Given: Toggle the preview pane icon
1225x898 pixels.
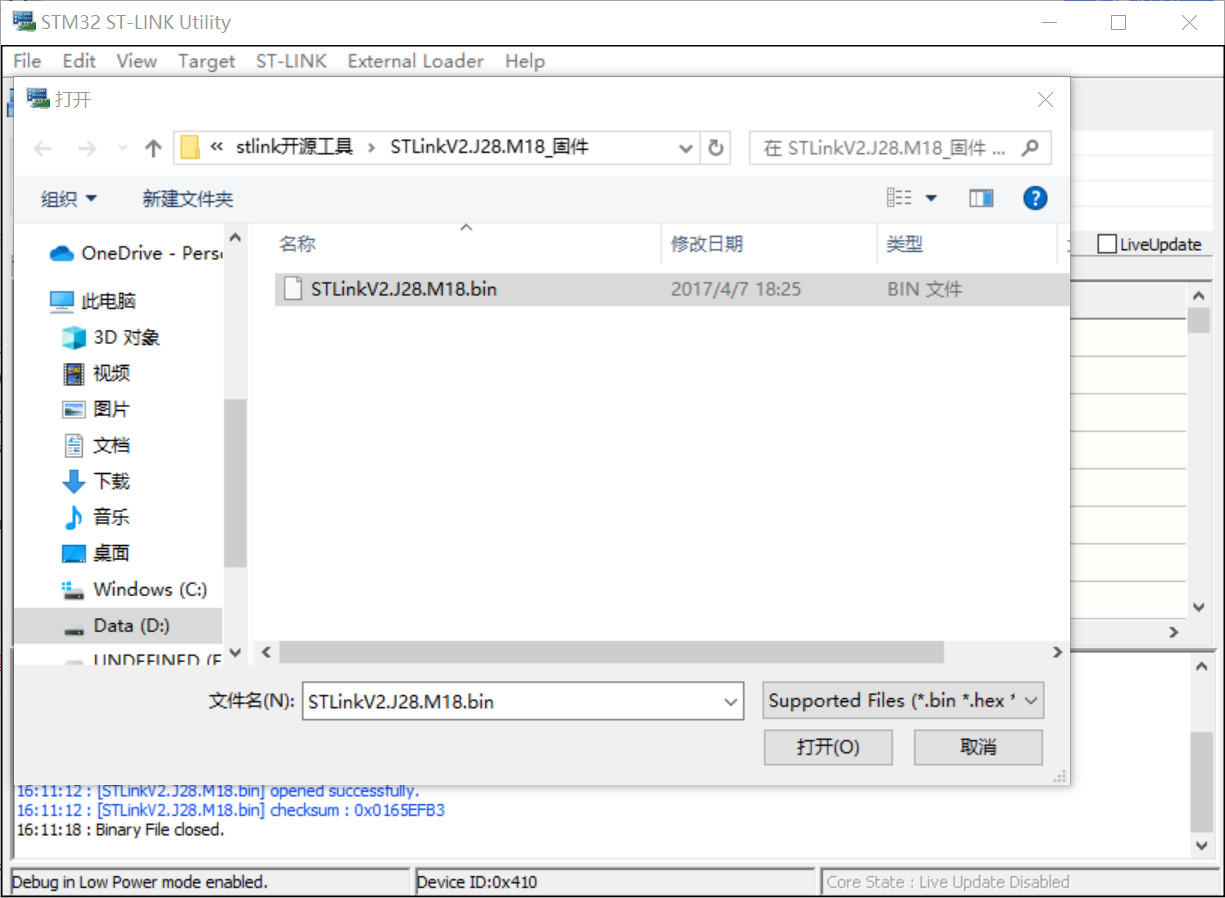Looking at the screenshot, I should pyautogui.click(x=981, y=198).
